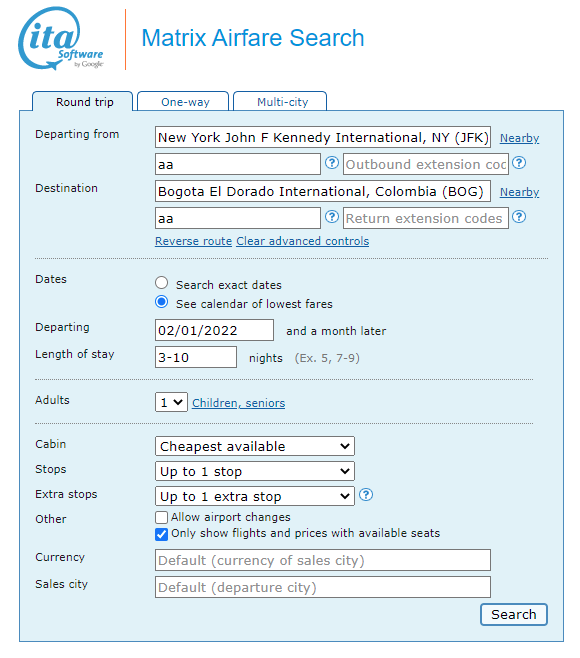Screen dimensions: 580x658
Task: Expand the Extra stops dropdown
Action: (255, 496)
